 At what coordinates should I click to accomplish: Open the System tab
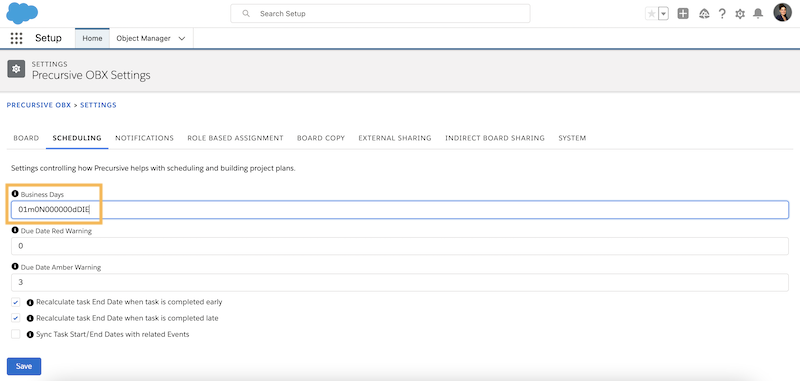coord(572,138)
